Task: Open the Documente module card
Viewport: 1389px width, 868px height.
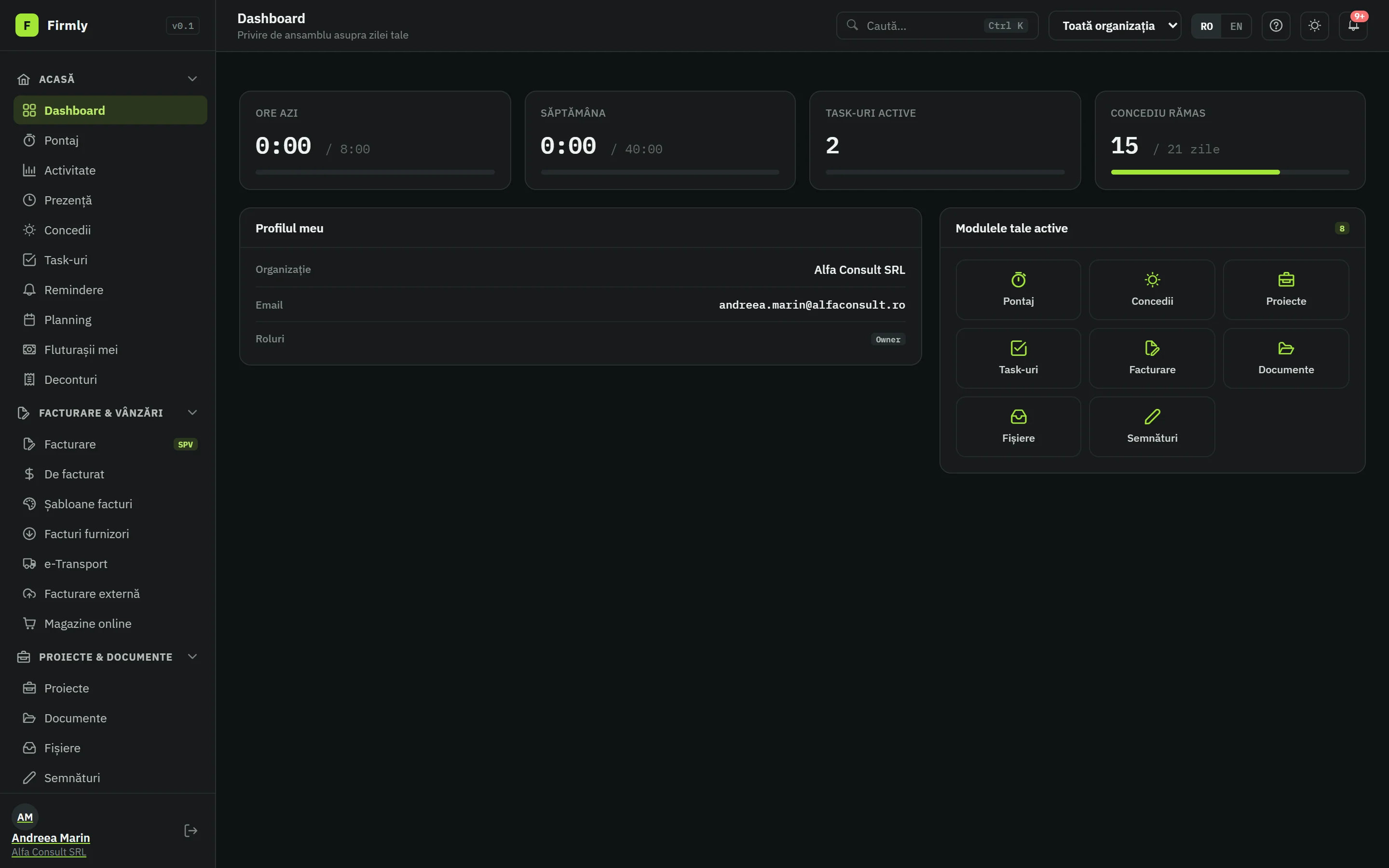Action: [1286, 358]
